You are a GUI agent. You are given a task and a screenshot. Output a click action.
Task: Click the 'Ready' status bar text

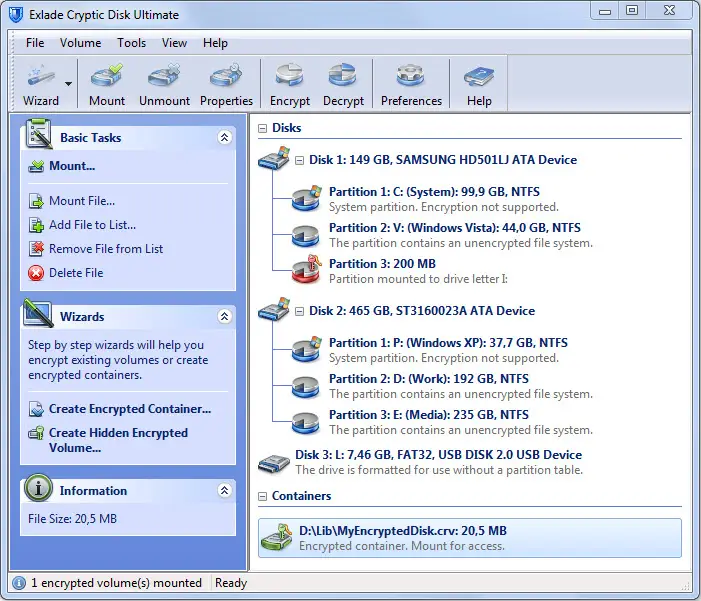[x=231, y=583]
